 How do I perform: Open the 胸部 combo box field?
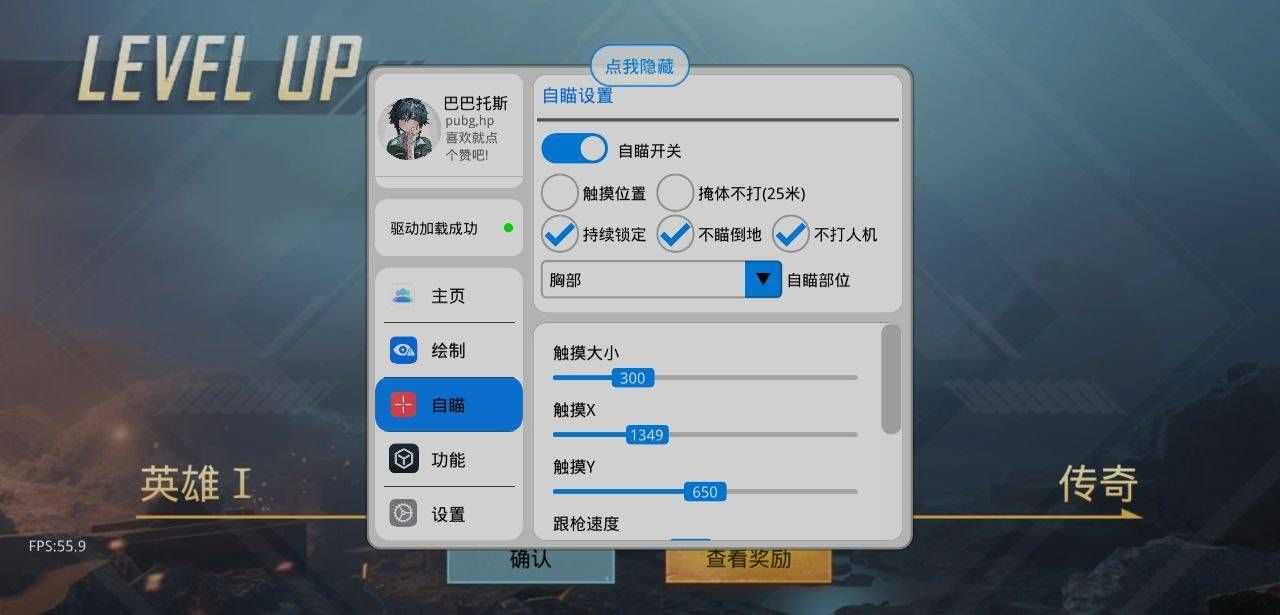tap(661, 279)
